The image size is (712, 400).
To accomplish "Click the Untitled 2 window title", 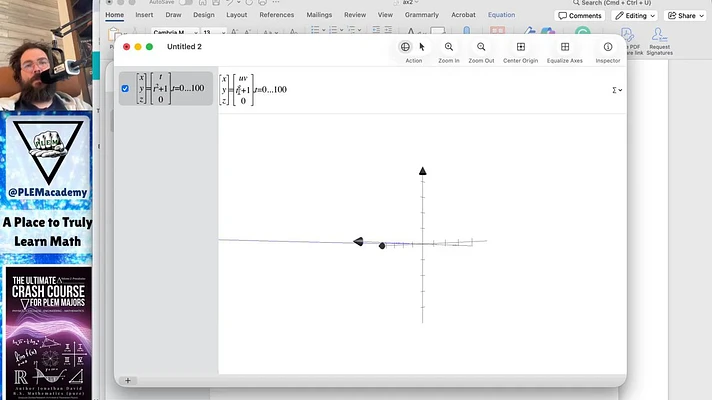I will tap(184, 47).
